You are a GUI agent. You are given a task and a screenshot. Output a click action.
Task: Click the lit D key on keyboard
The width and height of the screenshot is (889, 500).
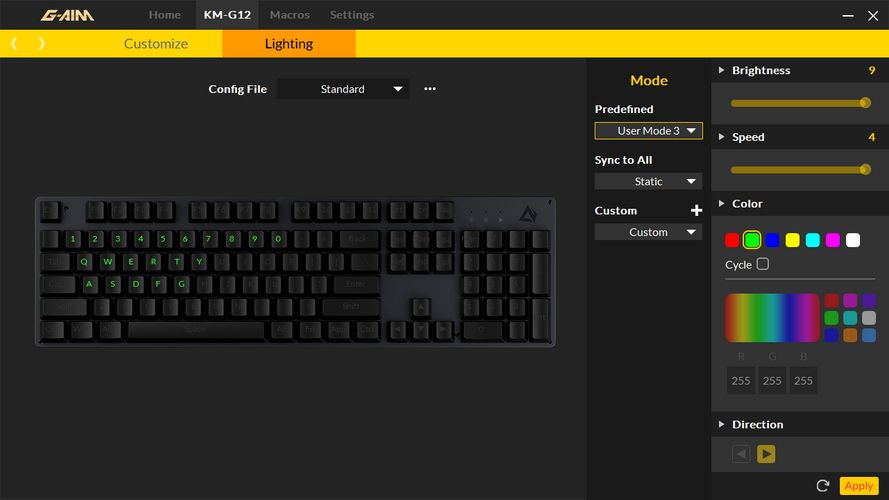[x=136, y=284]
